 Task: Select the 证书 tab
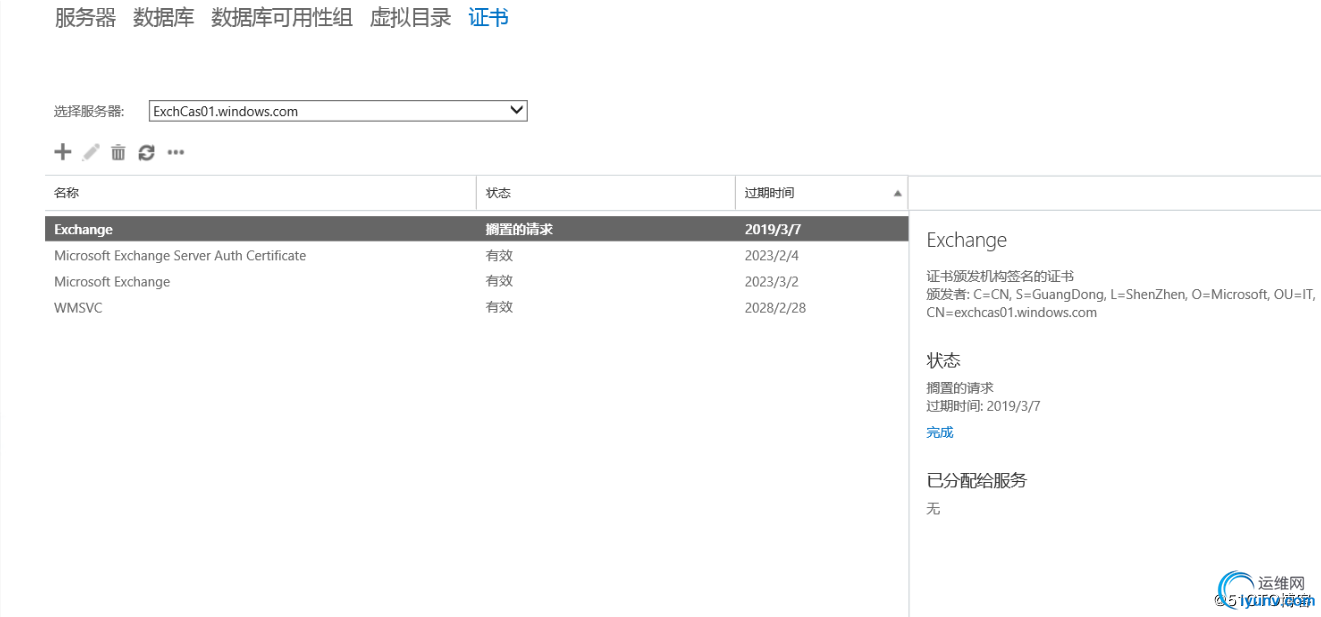488,18
